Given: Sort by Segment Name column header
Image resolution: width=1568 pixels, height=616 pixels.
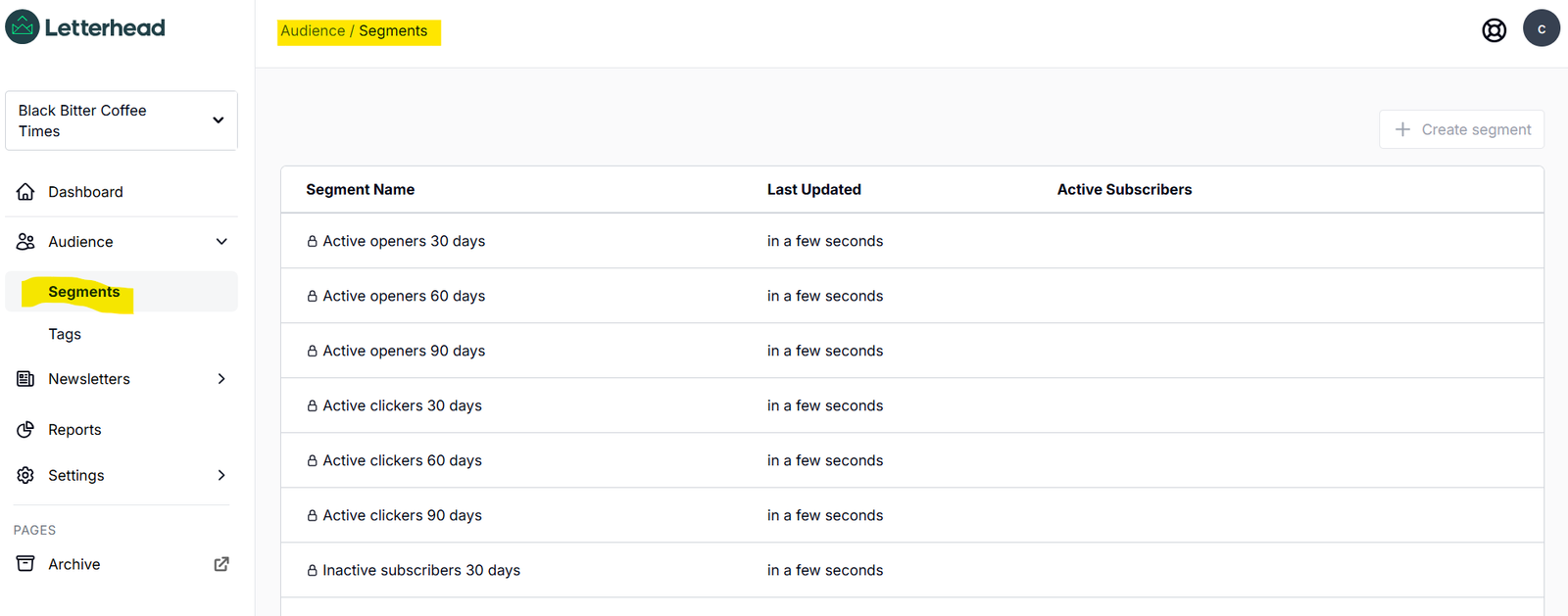Looking at the screenshot, I should [x=360, y=190].
